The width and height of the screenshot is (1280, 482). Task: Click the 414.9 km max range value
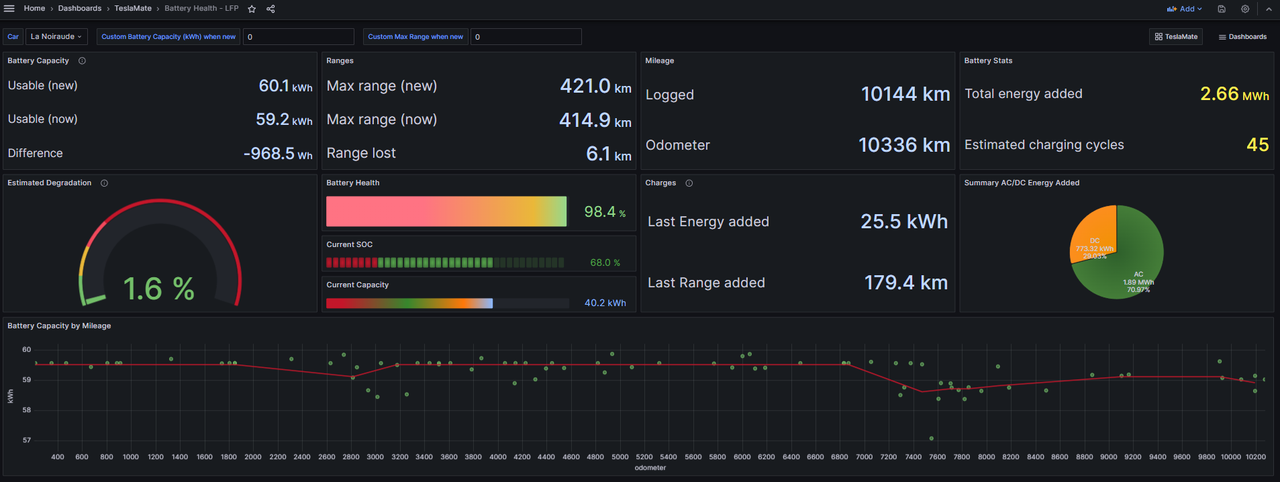[595, 121]
